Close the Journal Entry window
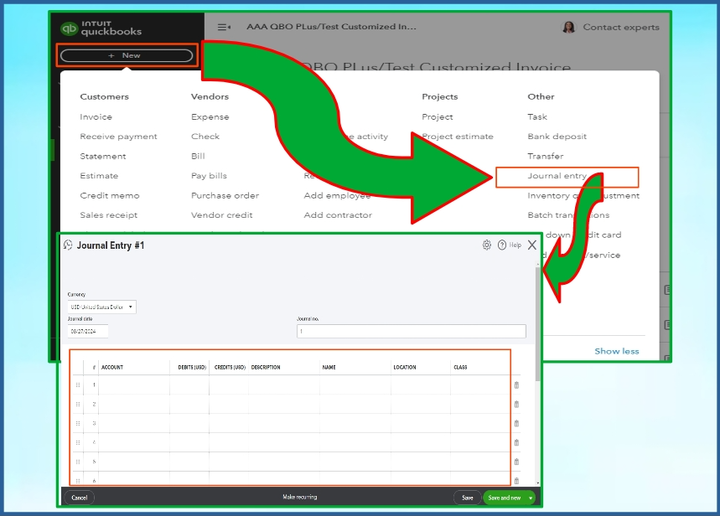Screen dimensions: 720x516 532,245
